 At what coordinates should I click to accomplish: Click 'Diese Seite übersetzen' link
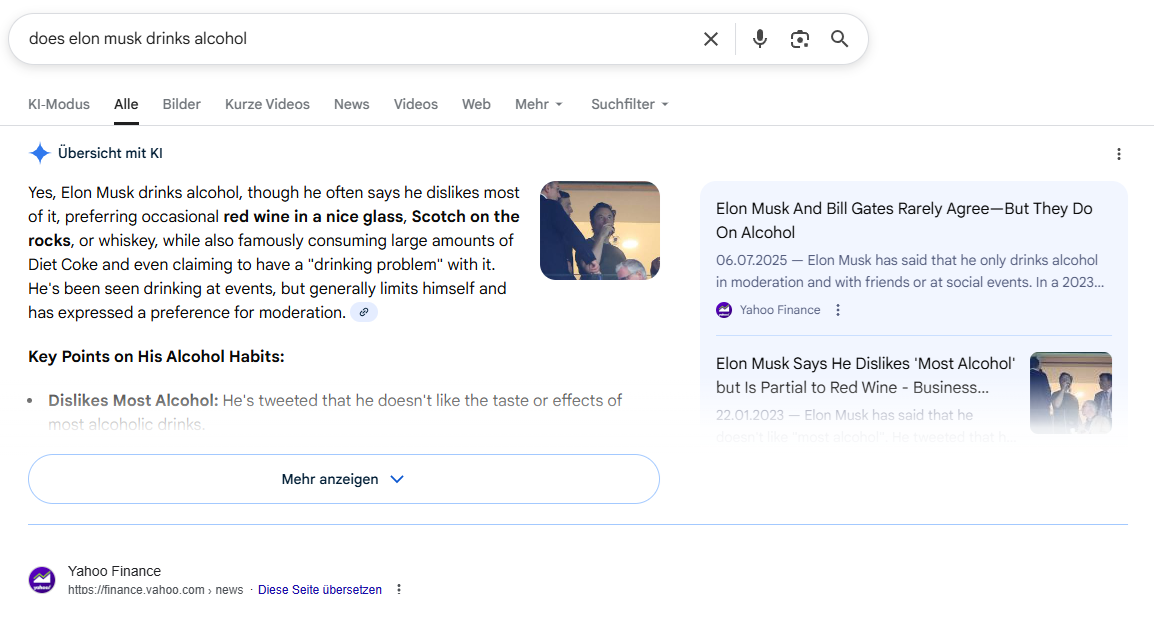tap(319, 590)
